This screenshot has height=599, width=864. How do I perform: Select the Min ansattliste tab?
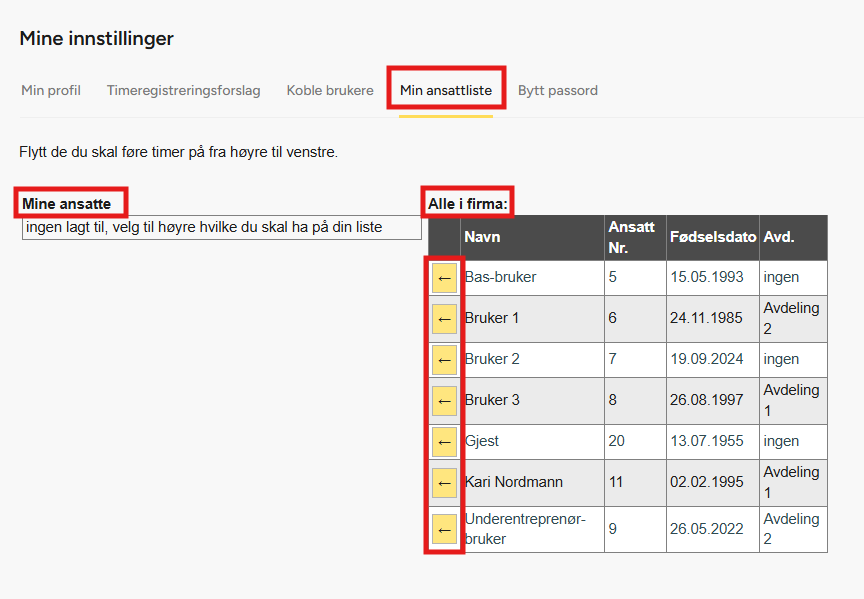coord(446,91)
